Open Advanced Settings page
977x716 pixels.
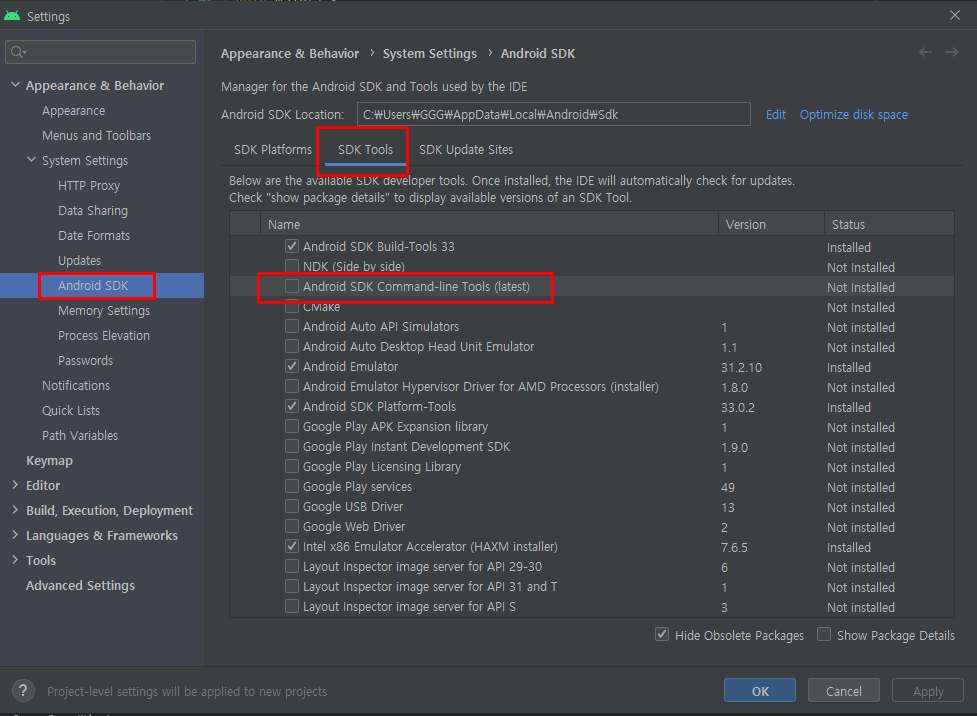[80, 585]
